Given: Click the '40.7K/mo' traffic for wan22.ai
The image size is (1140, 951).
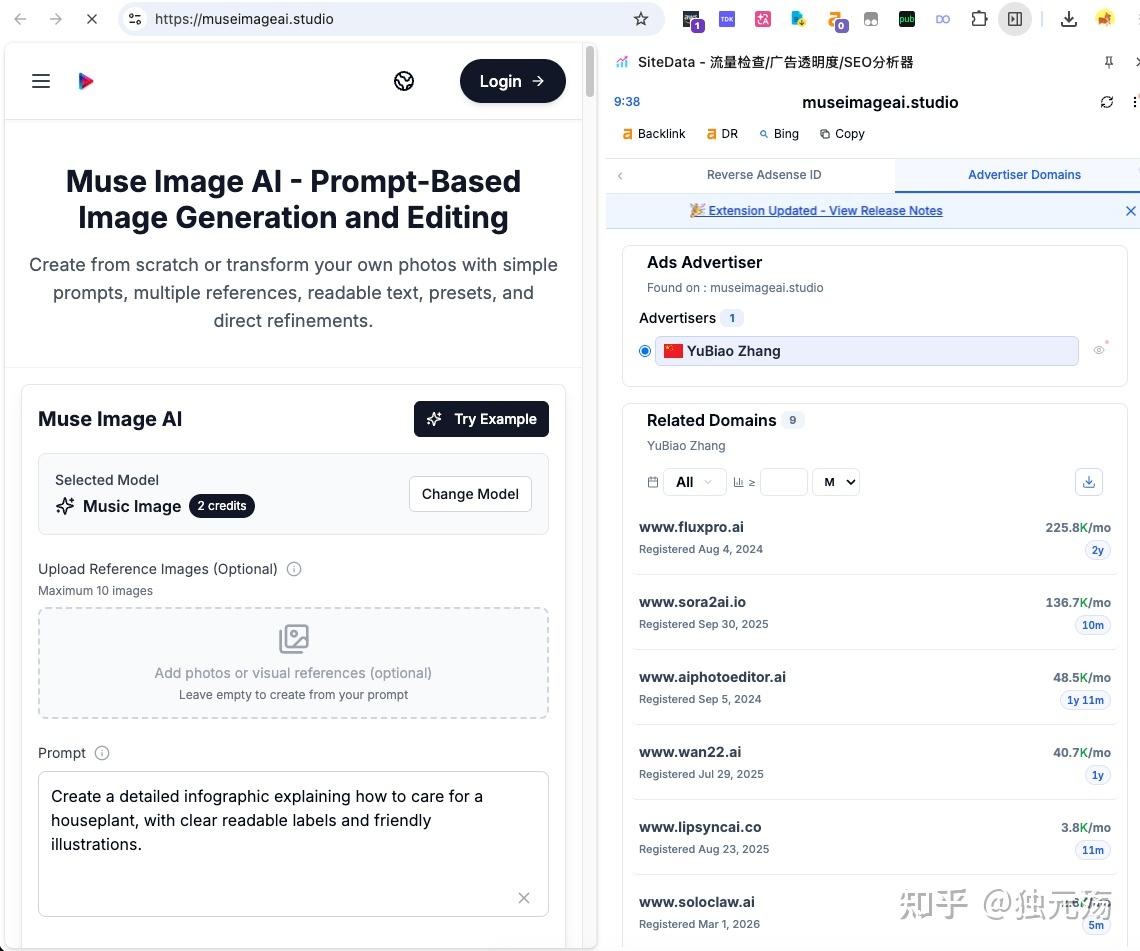Looking at the screenshot, I should (x=1081, y=753).
